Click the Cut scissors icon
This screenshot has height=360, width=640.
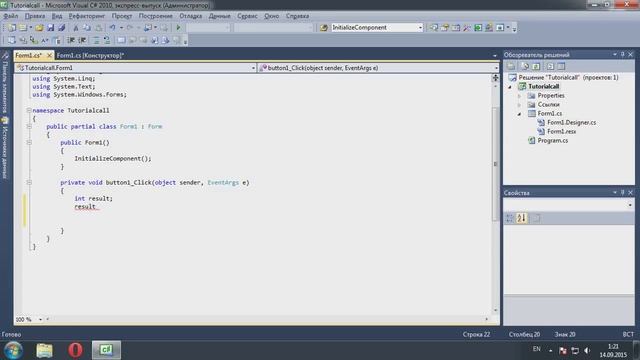(76, 28)
